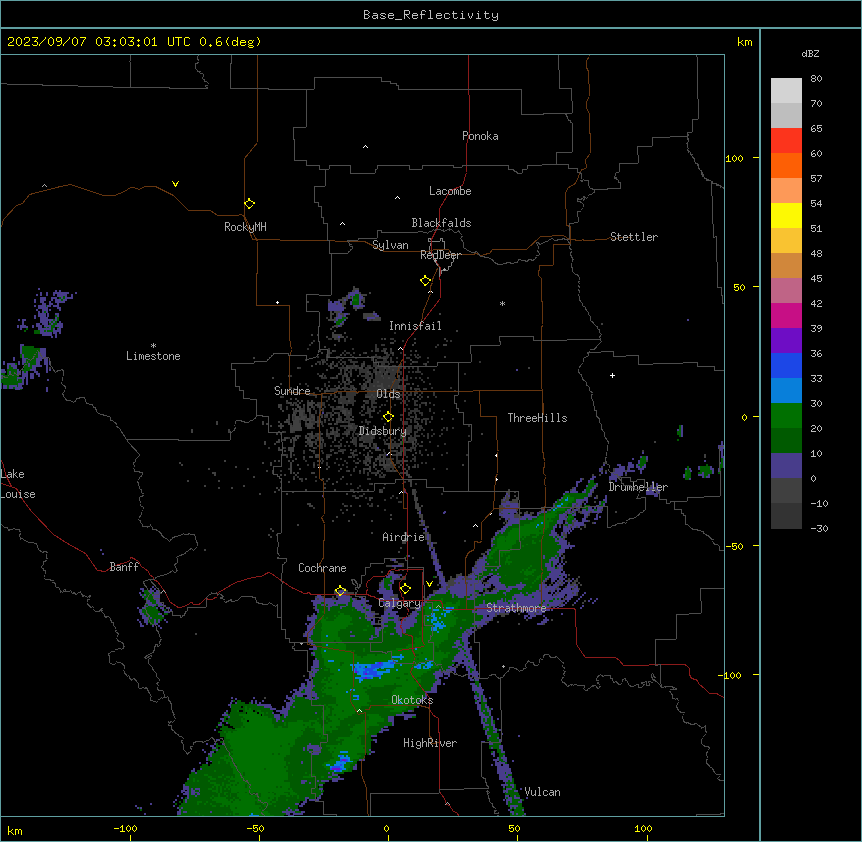Viewport: 862px width, 842px height.
Task: Click the Stettler city label
Action: (x=634, y=237)
